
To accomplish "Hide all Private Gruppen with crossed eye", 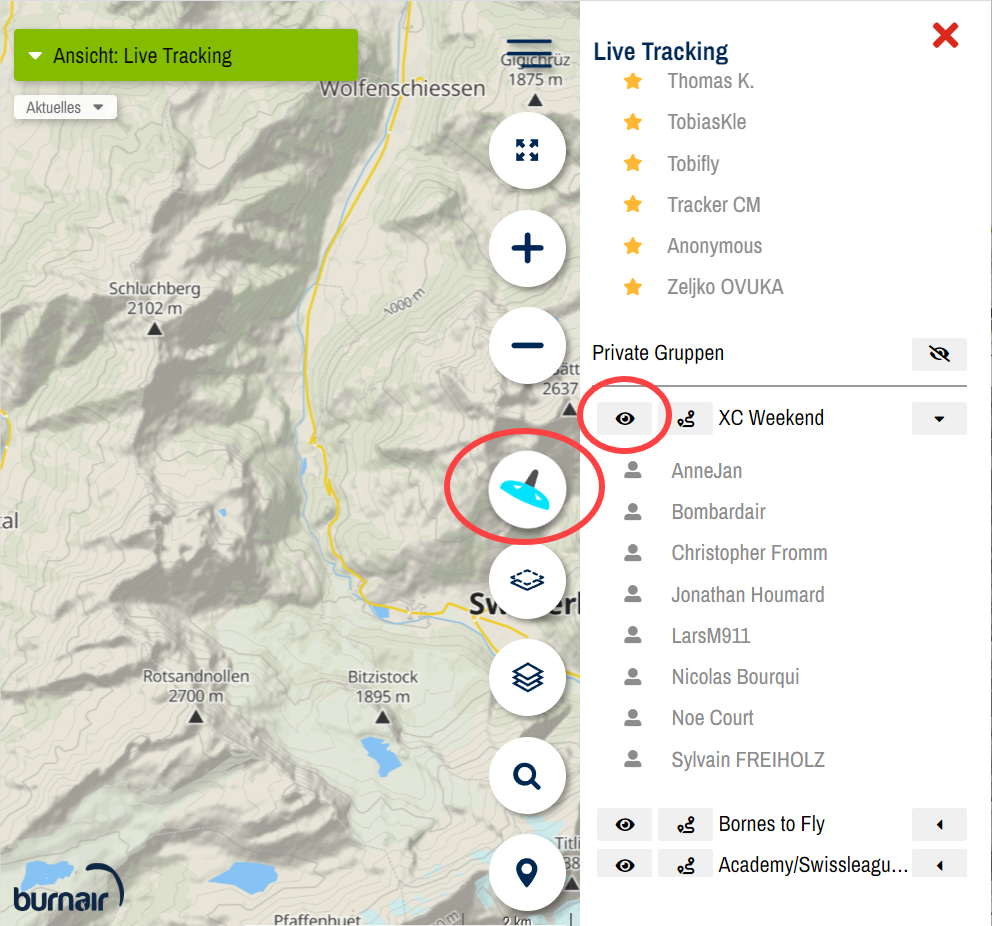I will click(x=939, y=354).
